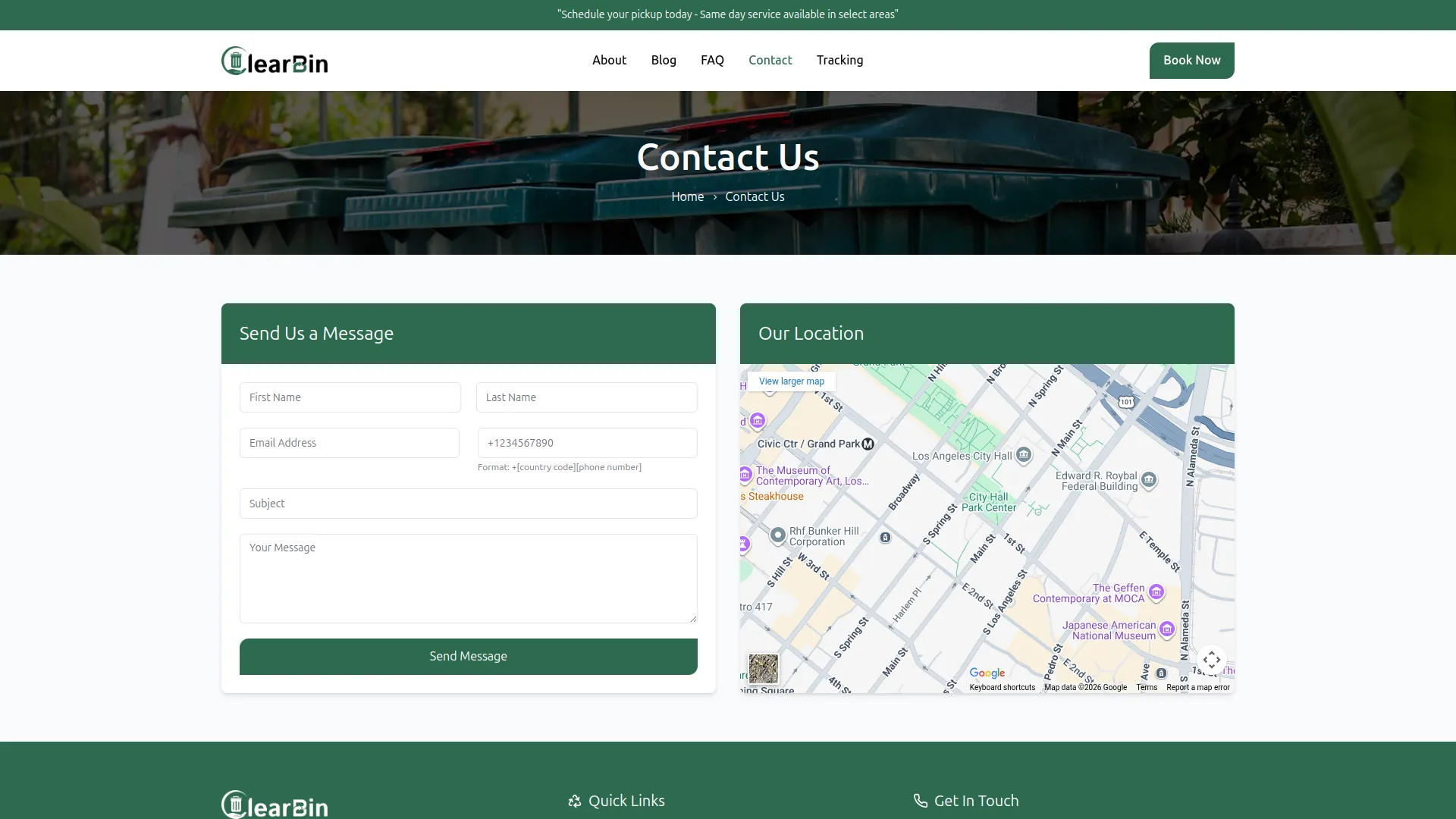
Task: Click into the Your Message textarea
Action: point(468,578)
